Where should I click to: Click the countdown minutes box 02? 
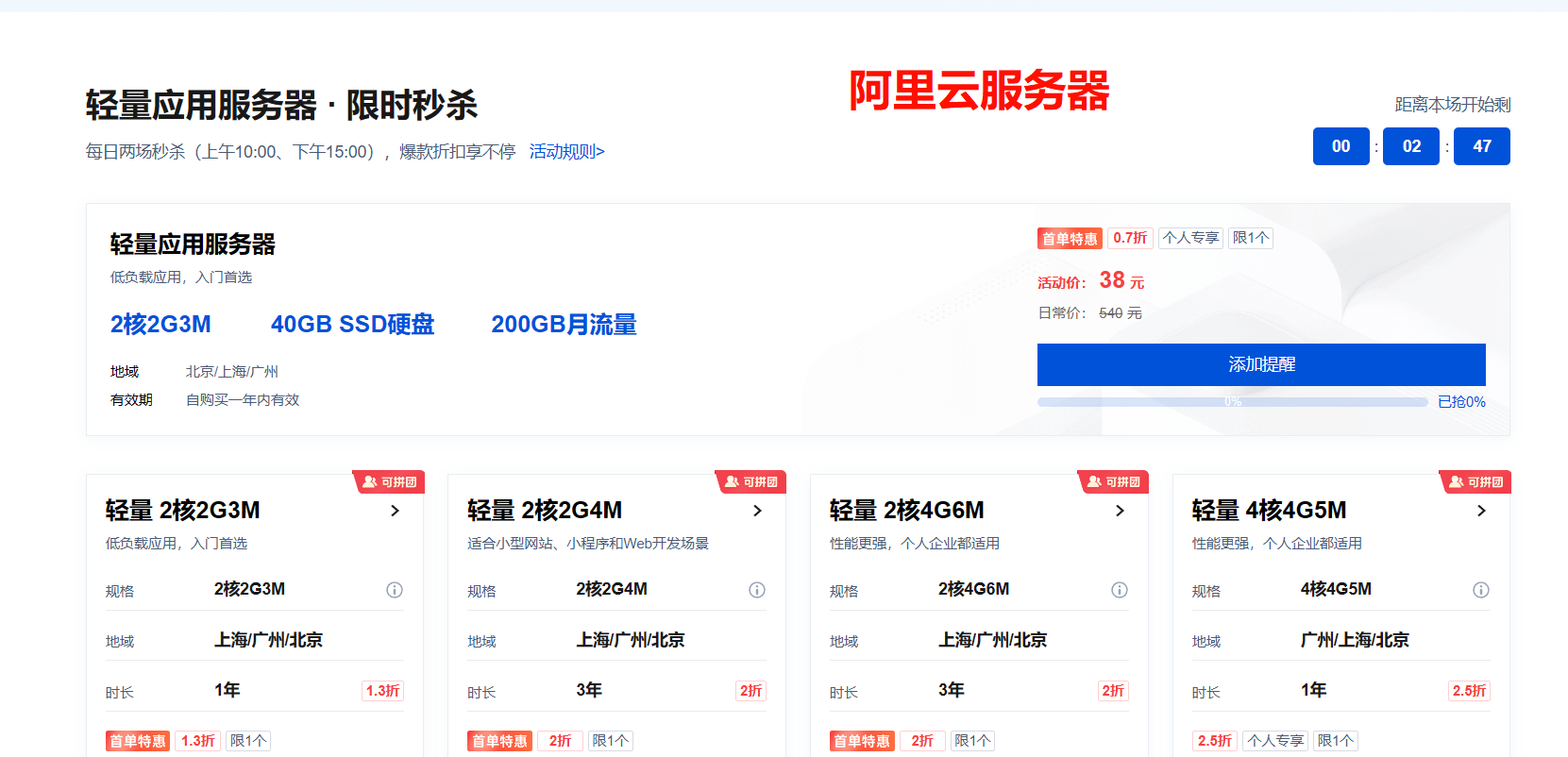click(1411, 146)
